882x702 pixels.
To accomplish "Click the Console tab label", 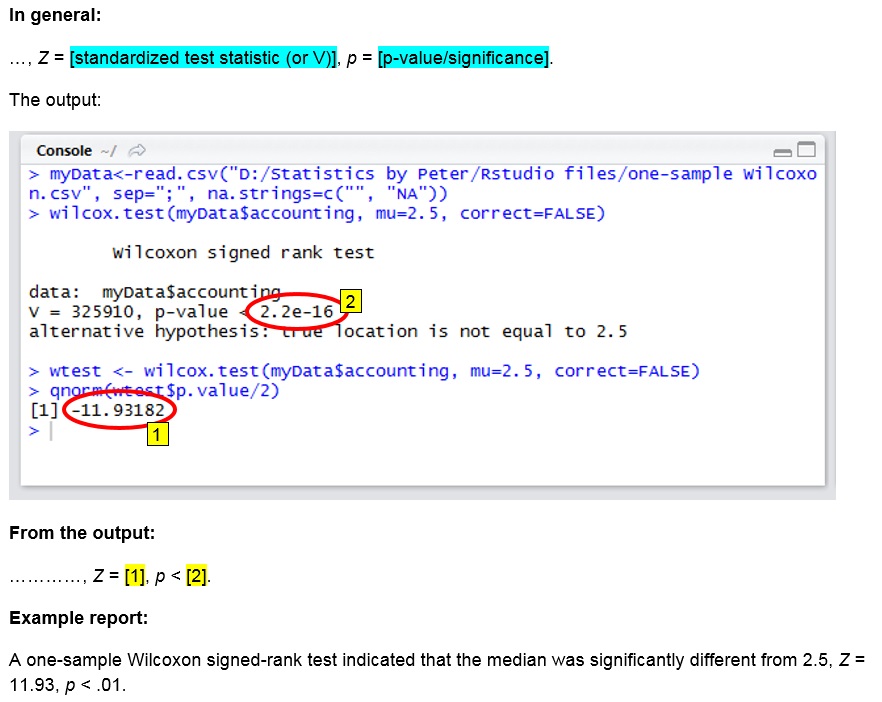I will point(64,150).
